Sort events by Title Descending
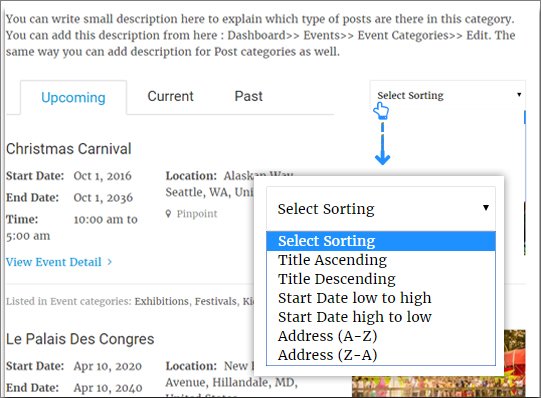Viewport: 541px width, 398px height. click(381, 279)
